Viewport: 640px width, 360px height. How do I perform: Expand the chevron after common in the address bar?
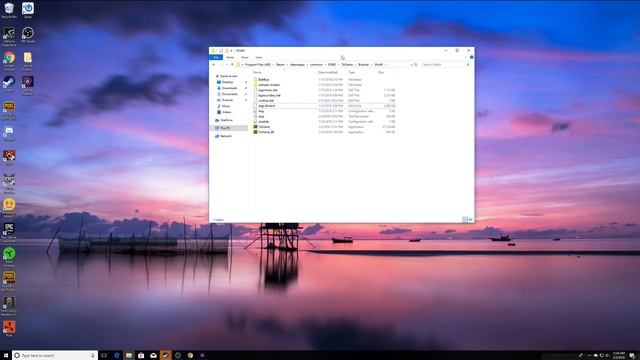(x=325, y=64)
